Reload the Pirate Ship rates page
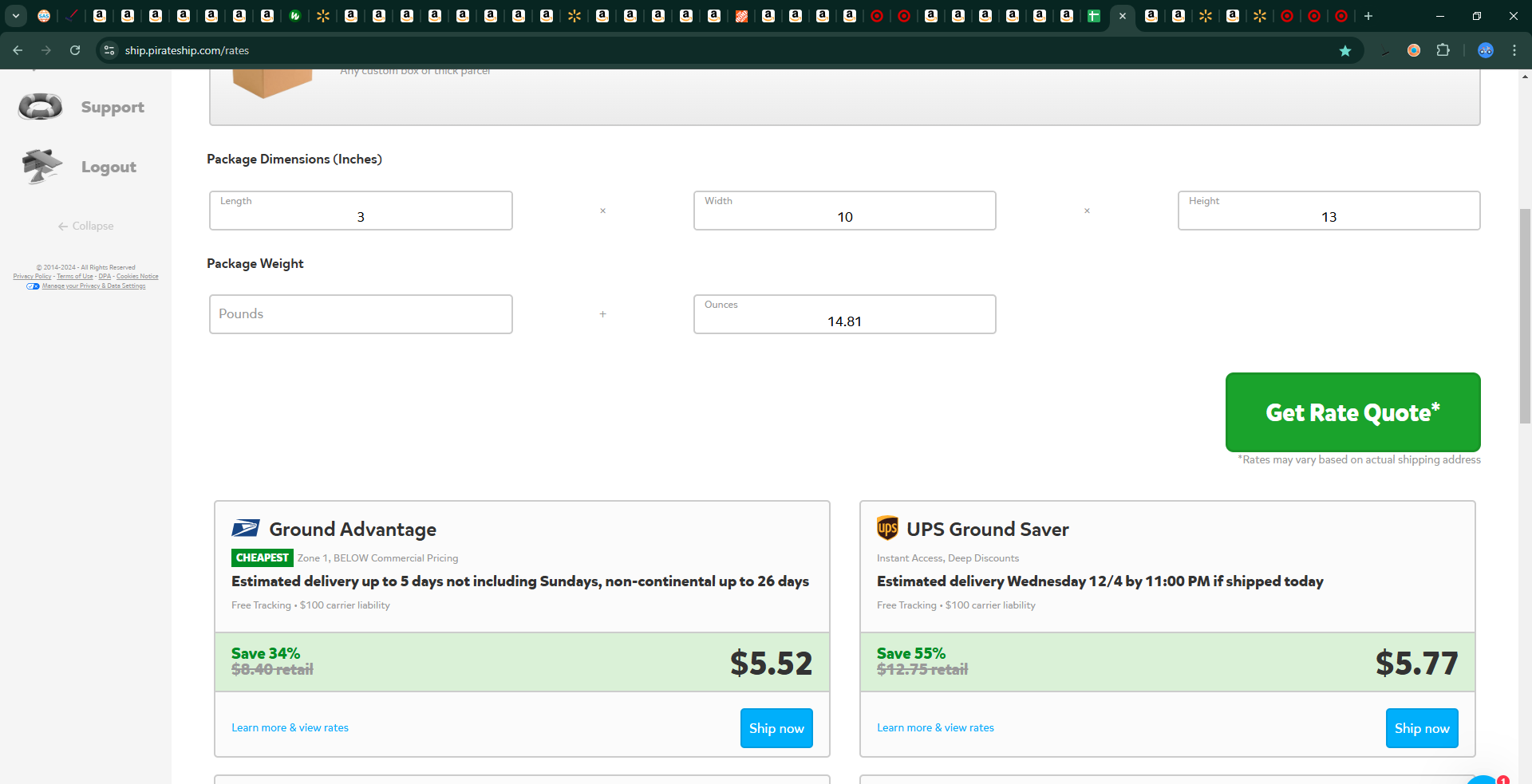Viewport: 1532px width, 784px height. coord(75,50)
